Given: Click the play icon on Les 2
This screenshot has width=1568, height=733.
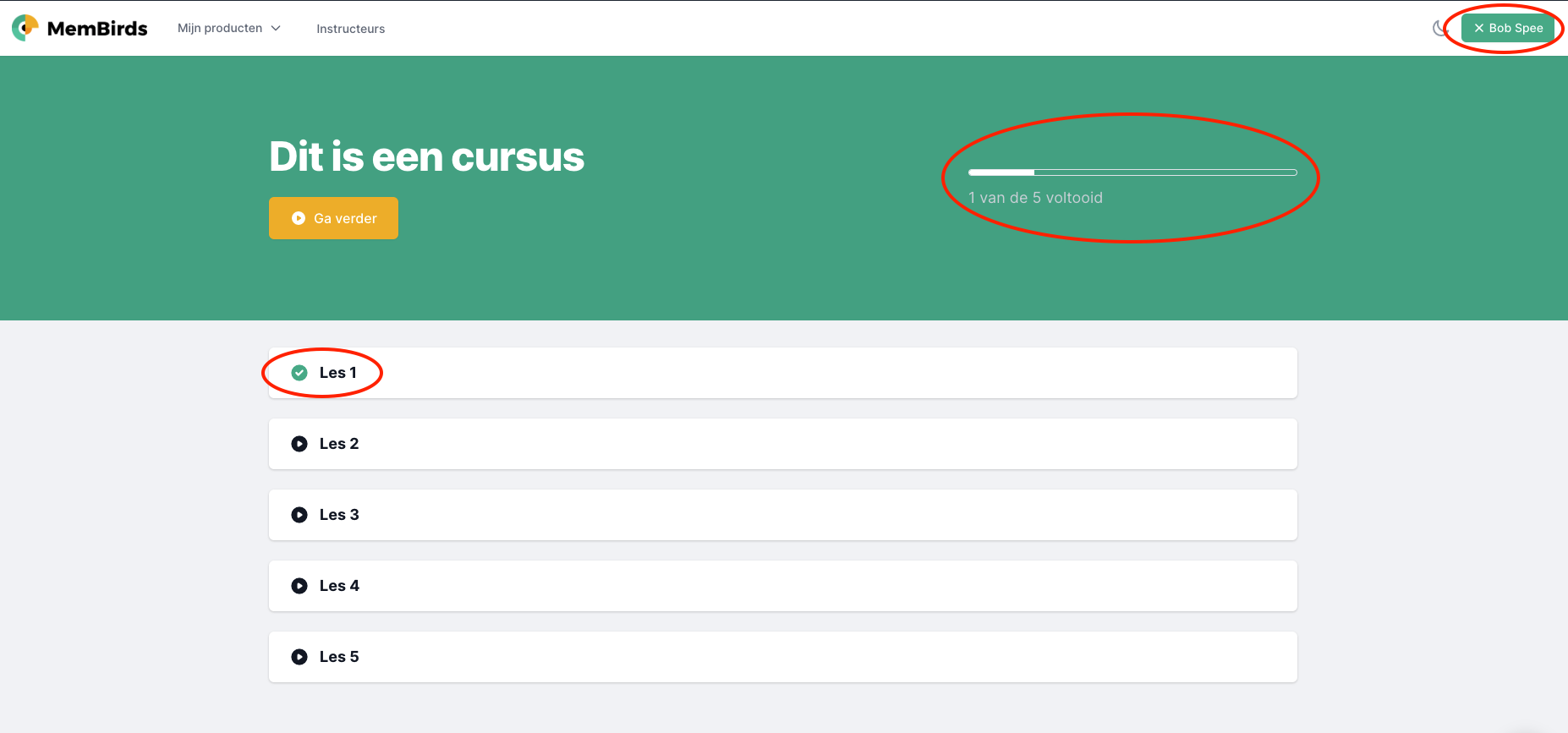Looking at the screenshot, I should [299, 444].
